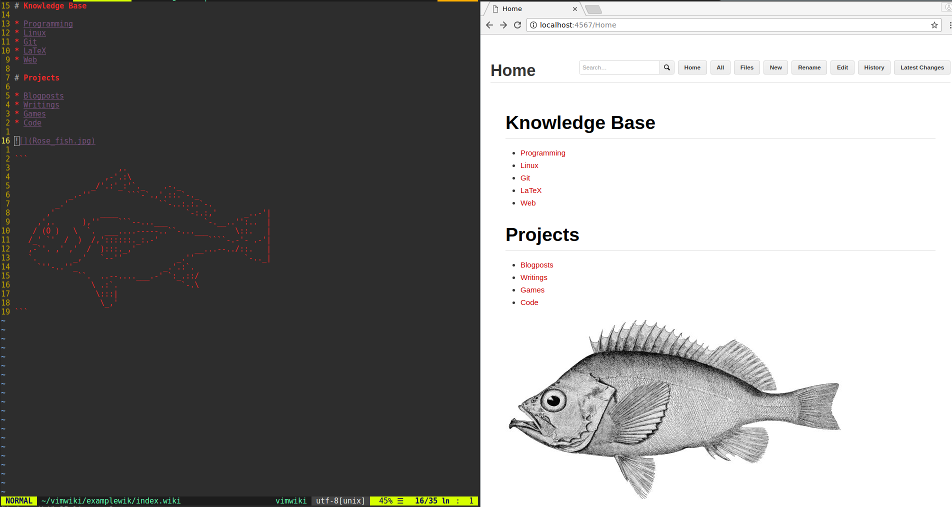This screenshot has height=507, width=952.
Task: Open the LaTeX link in the browser
Action: click(x=531, y=191)
